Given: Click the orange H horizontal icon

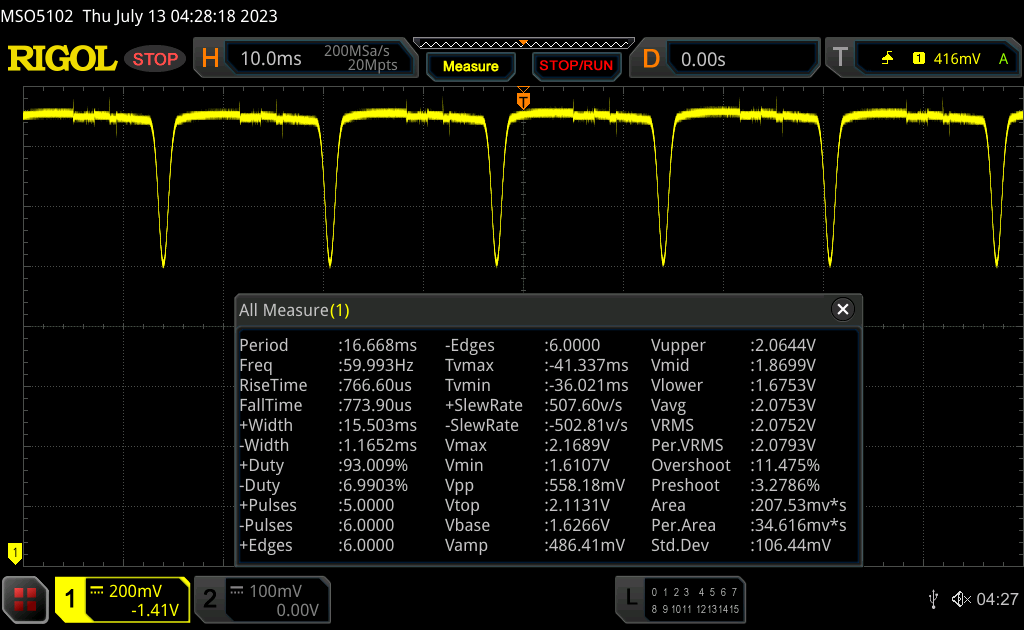Looking at the screenshot, I should [x=210, y=59].
